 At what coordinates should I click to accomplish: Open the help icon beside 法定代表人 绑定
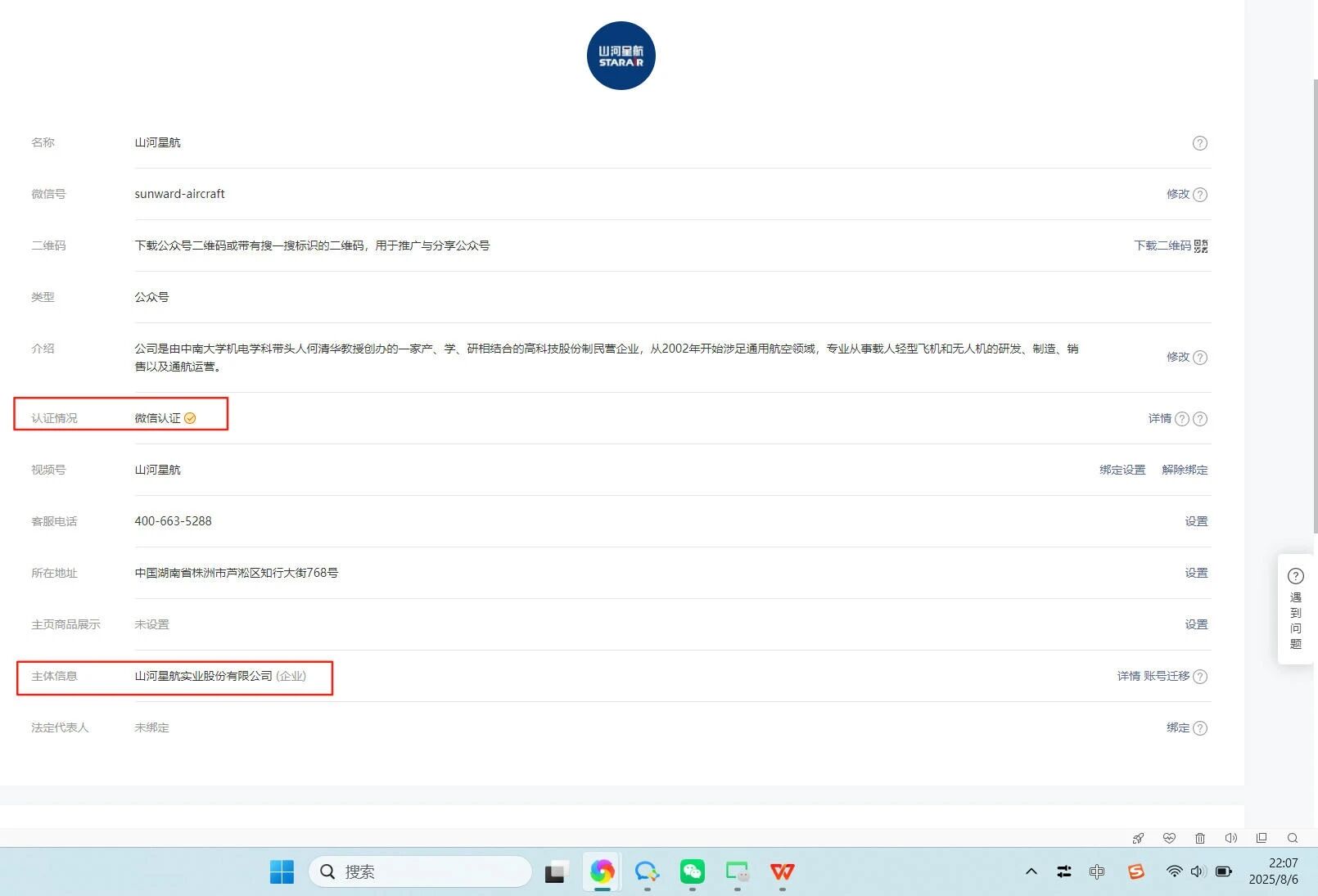1200,728
